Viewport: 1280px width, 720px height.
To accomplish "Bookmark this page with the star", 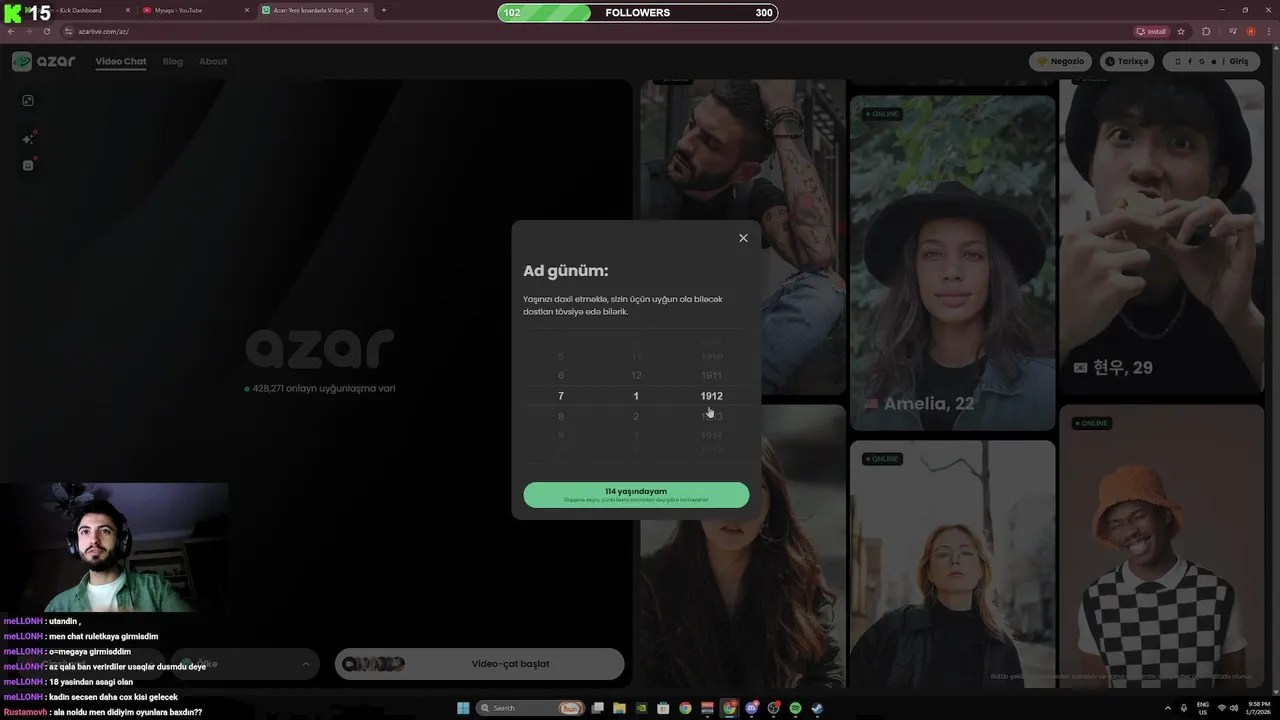I will coord(1181,31).
